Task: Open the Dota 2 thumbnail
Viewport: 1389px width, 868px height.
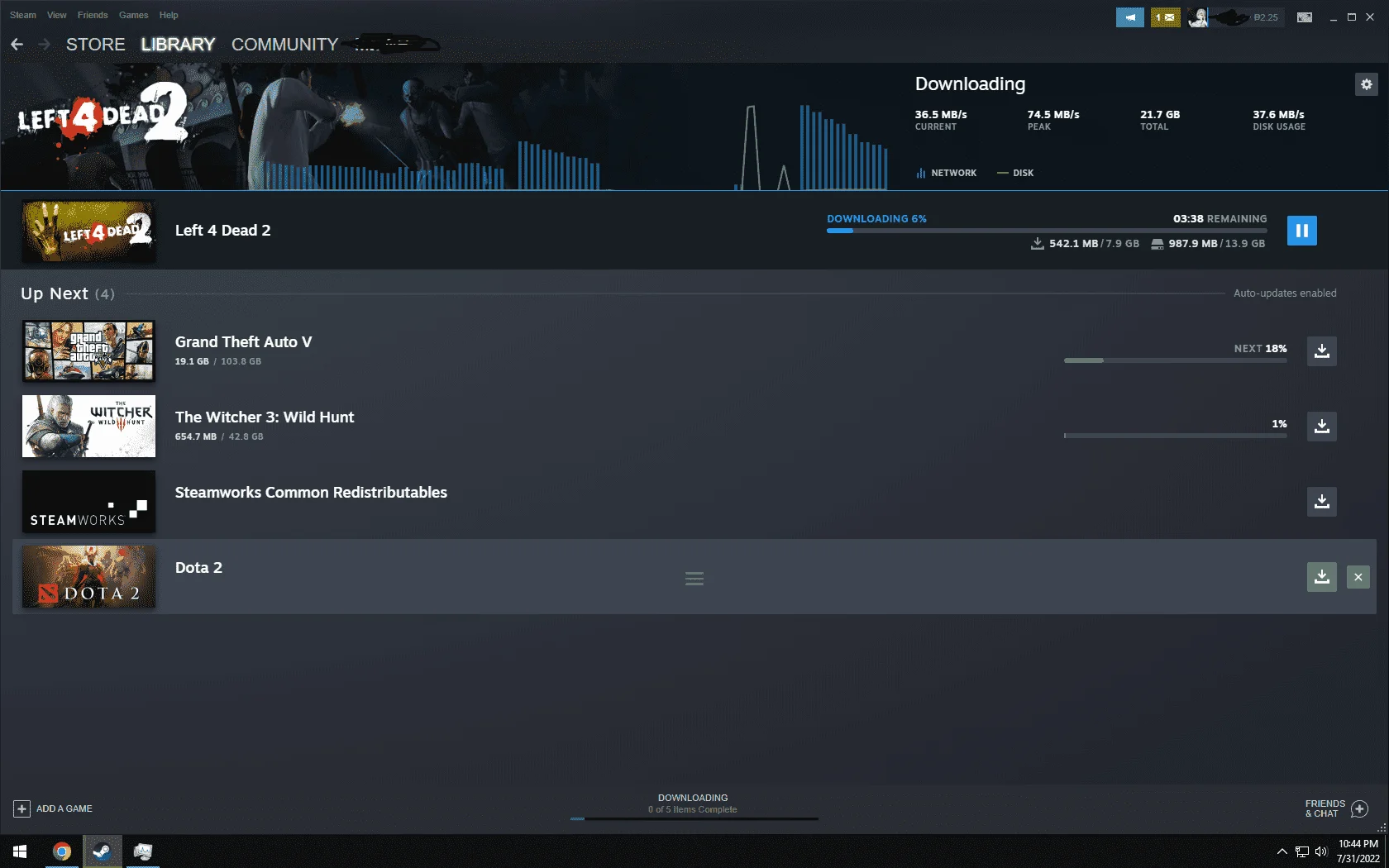Action: [x=88, y=576]
